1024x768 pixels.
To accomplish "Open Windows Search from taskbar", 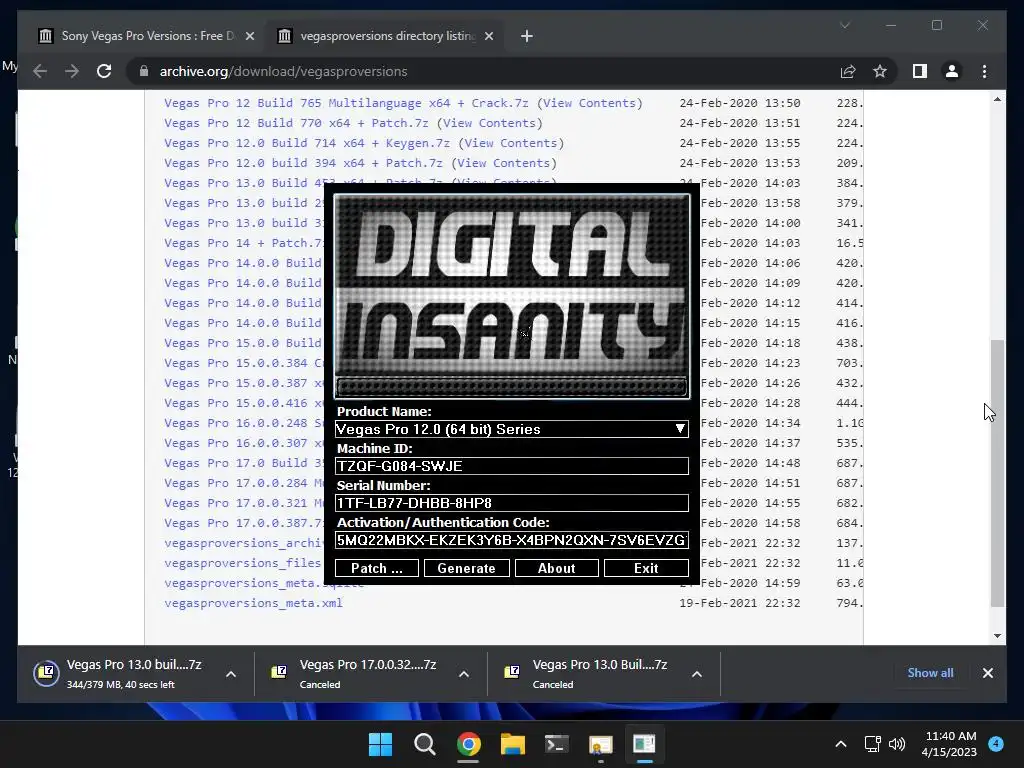I will (424, 744).
